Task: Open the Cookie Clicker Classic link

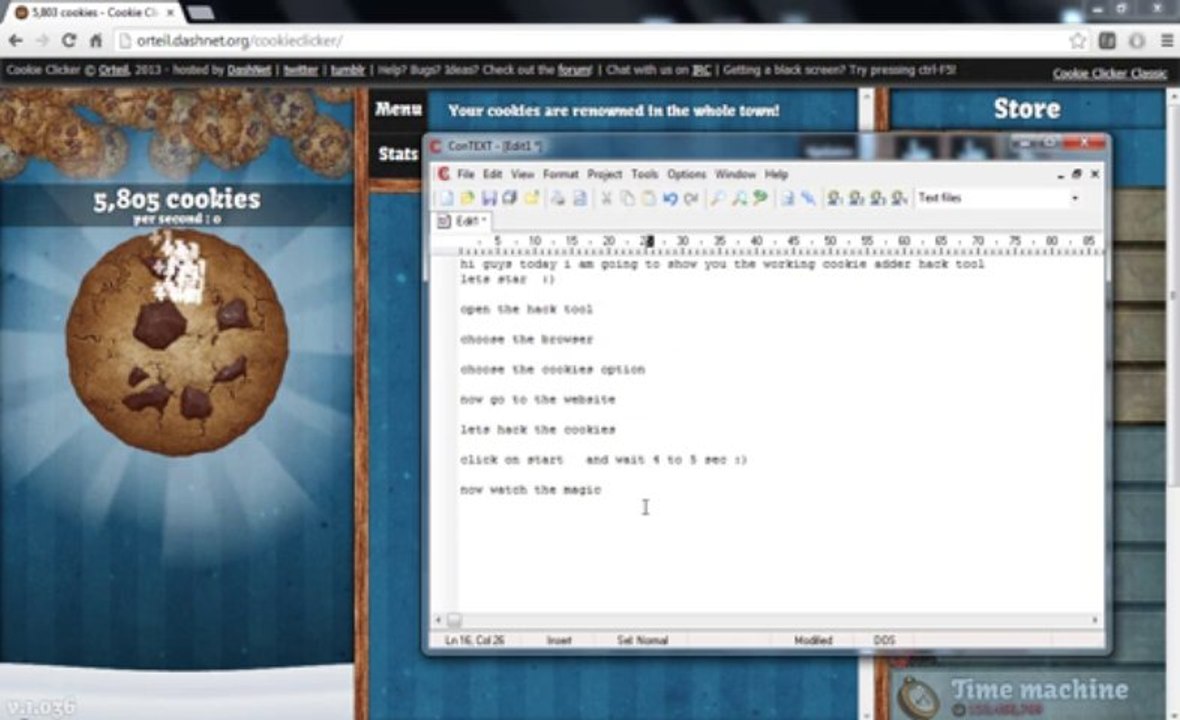Action: pos(1109,73)
